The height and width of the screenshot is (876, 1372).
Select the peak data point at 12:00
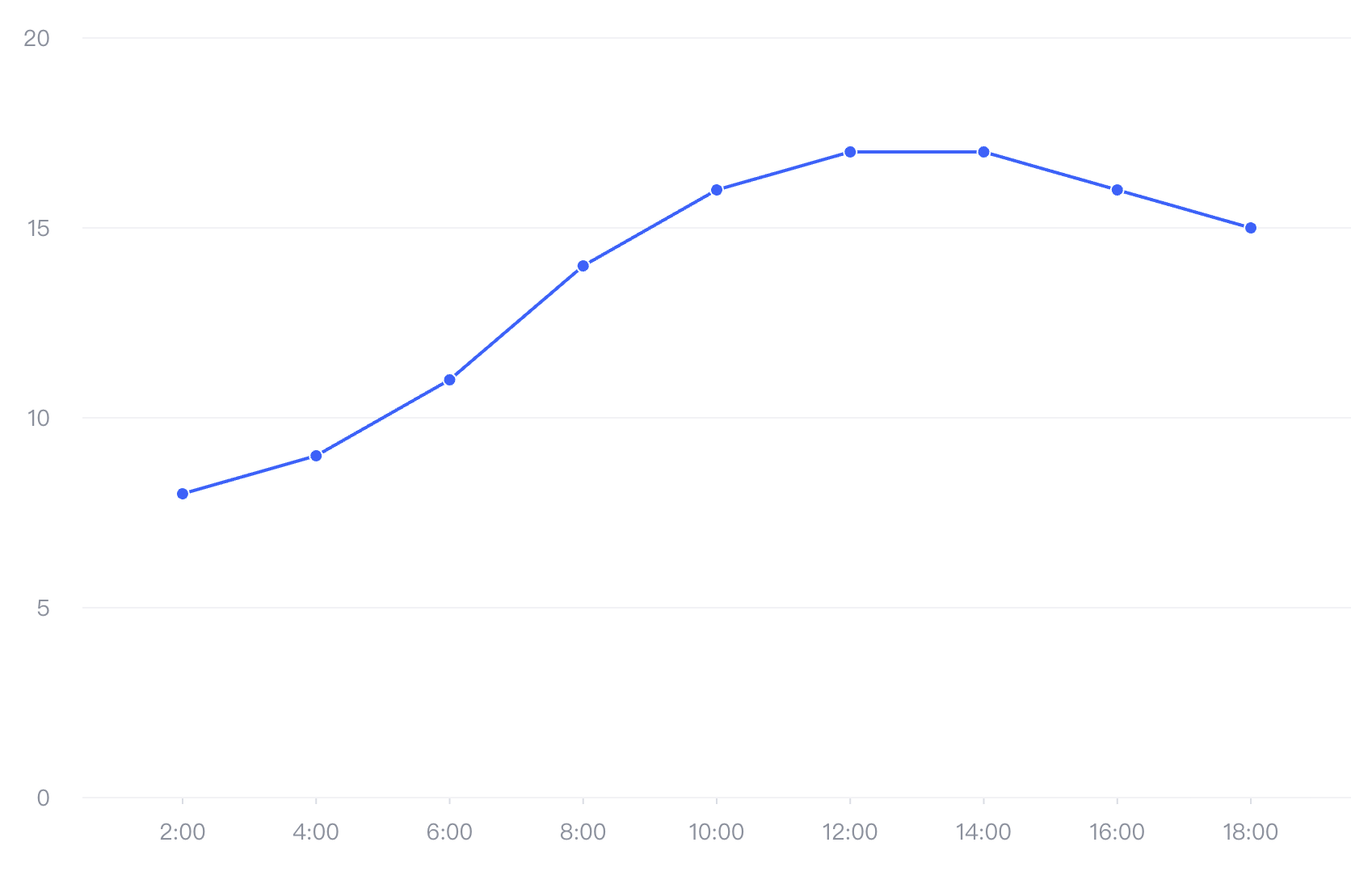point(850,152)
